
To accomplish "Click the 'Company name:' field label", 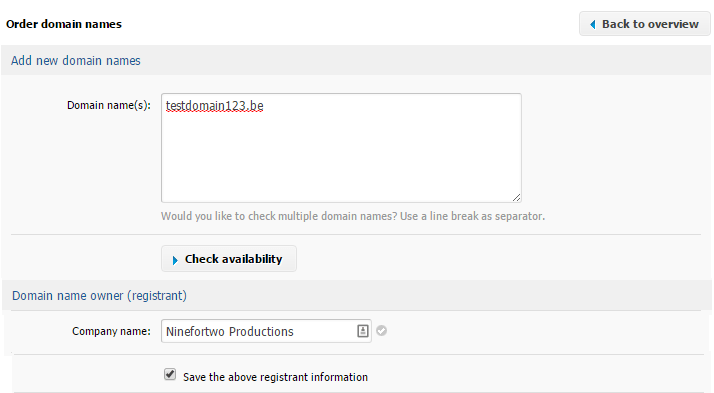I will point(111,331).
